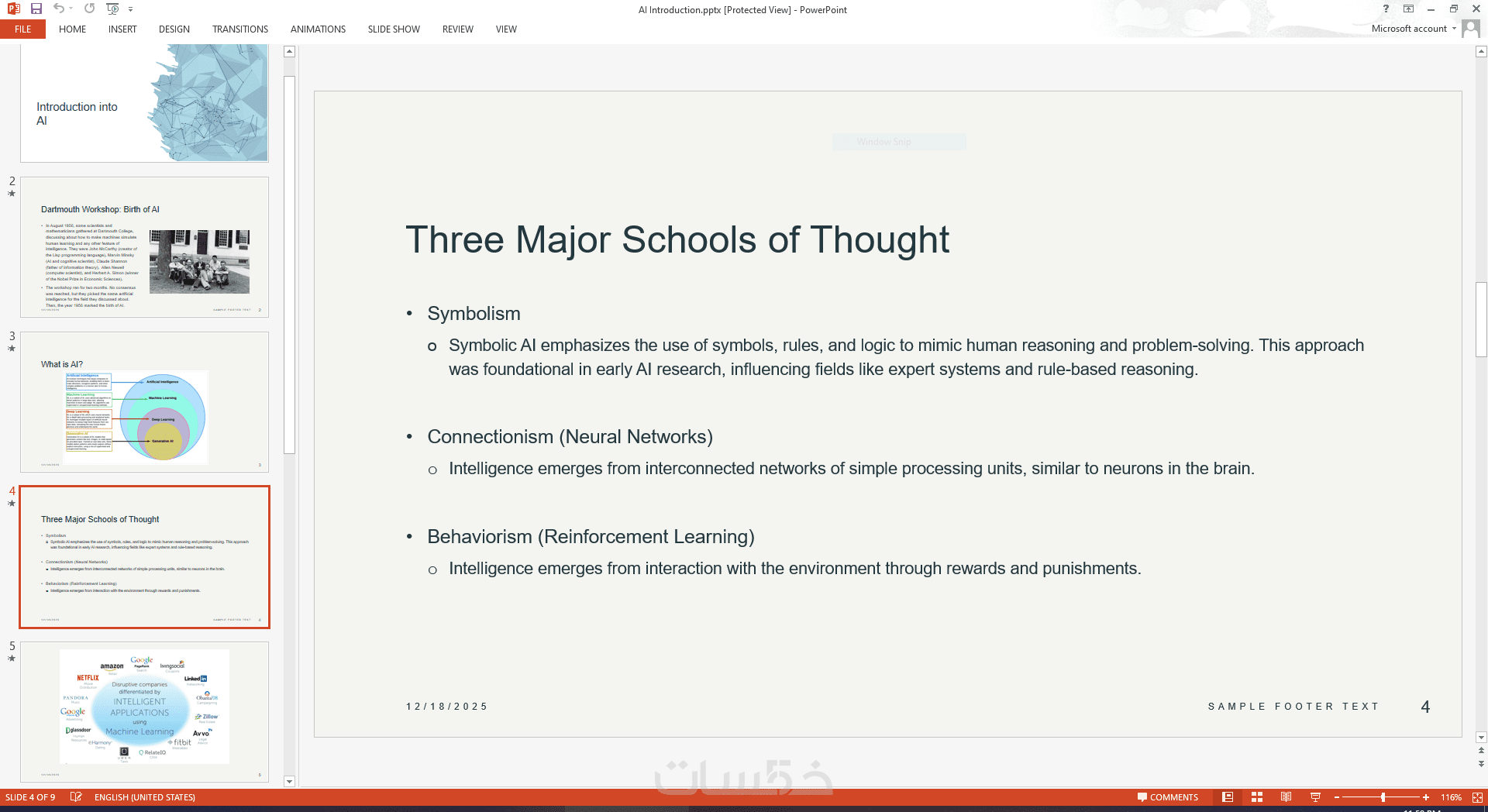Viewport: 1488px width, 812px height.
Task: Click the slide number 4 on the slide
Action: (1425, 707)
